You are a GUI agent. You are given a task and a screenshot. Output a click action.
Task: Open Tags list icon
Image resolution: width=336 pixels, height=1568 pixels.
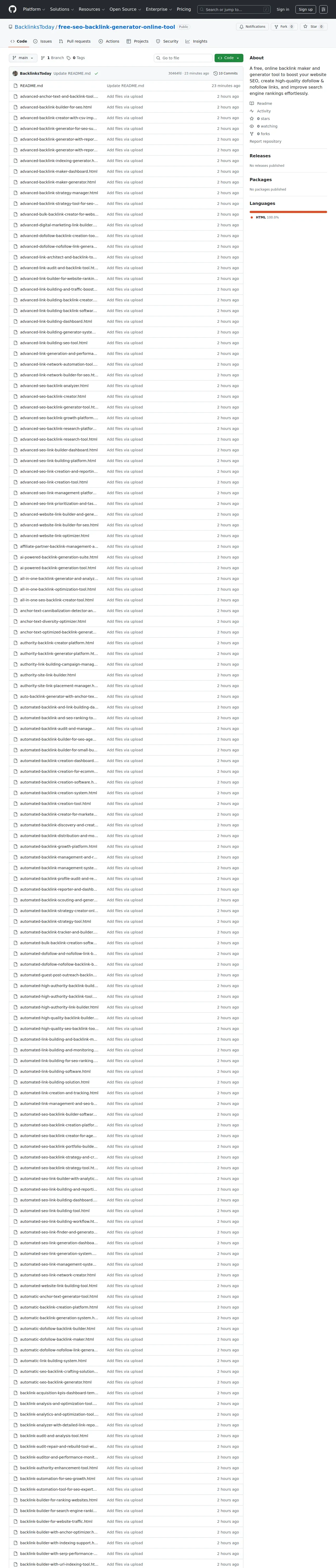(x=68, y=58)
